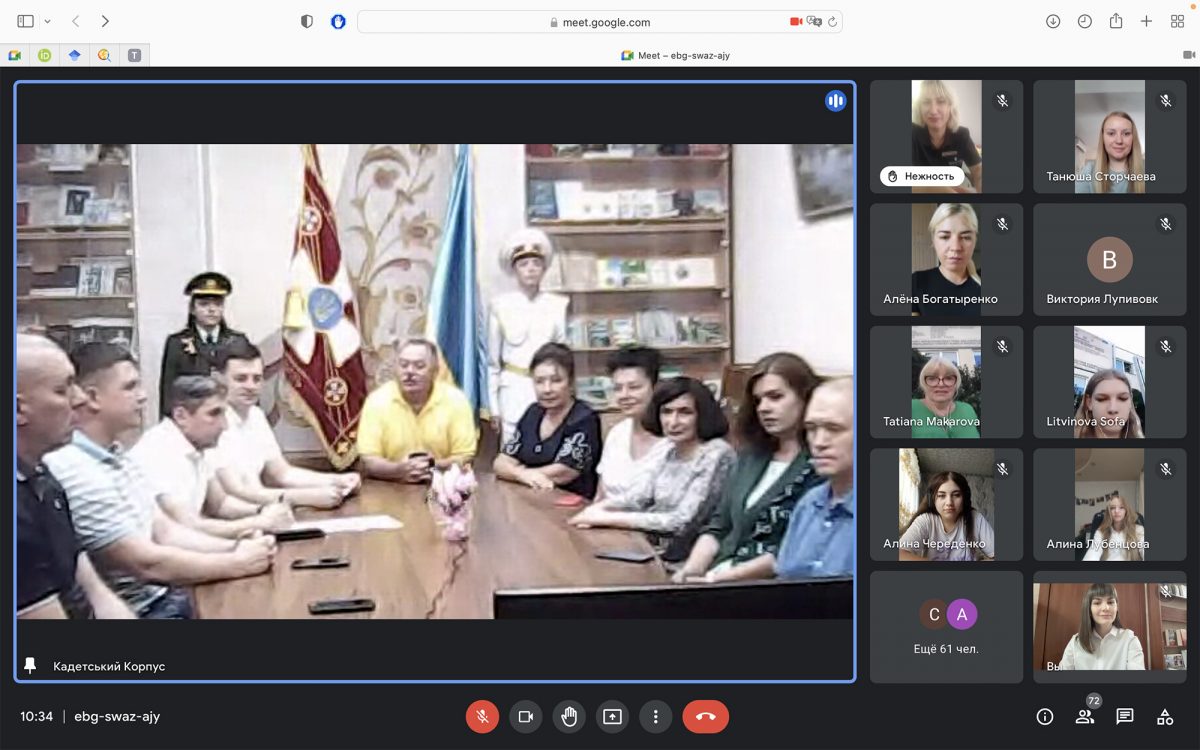
Task: Open the in-call chat panel
Action: click(x=1125, y=716)
